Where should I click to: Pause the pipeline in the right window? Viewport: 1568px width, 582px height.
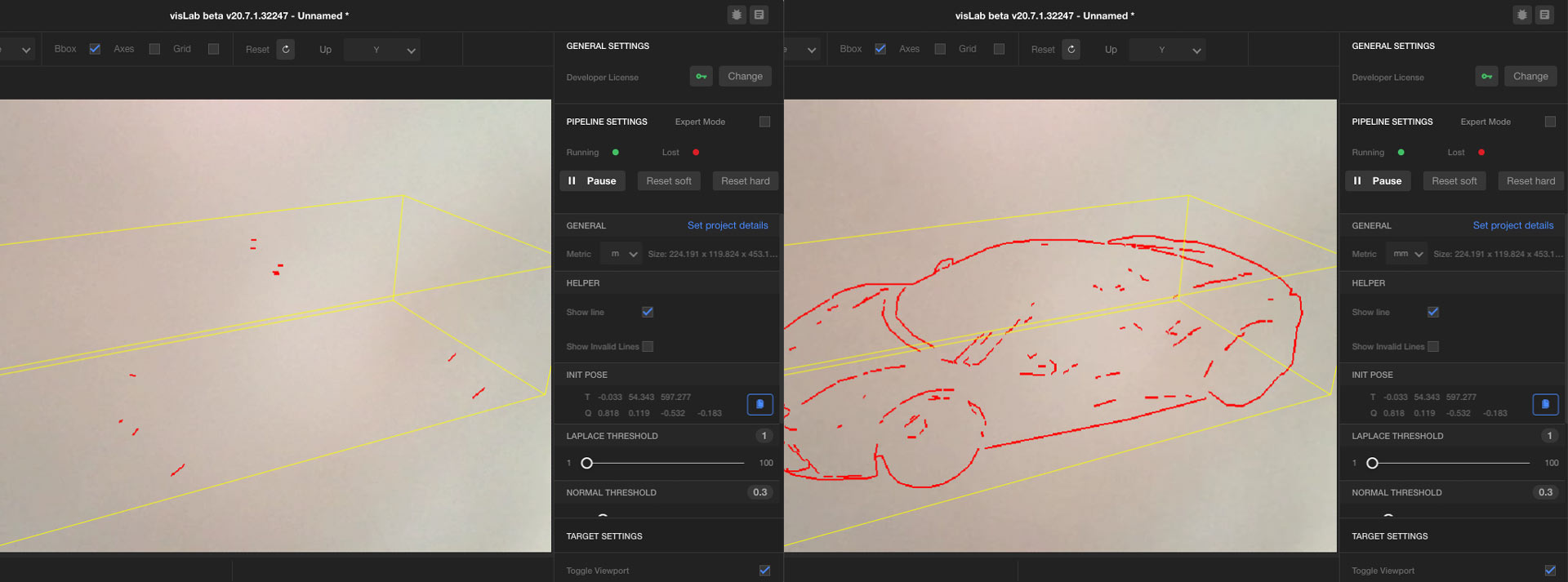coord(1378,181)
